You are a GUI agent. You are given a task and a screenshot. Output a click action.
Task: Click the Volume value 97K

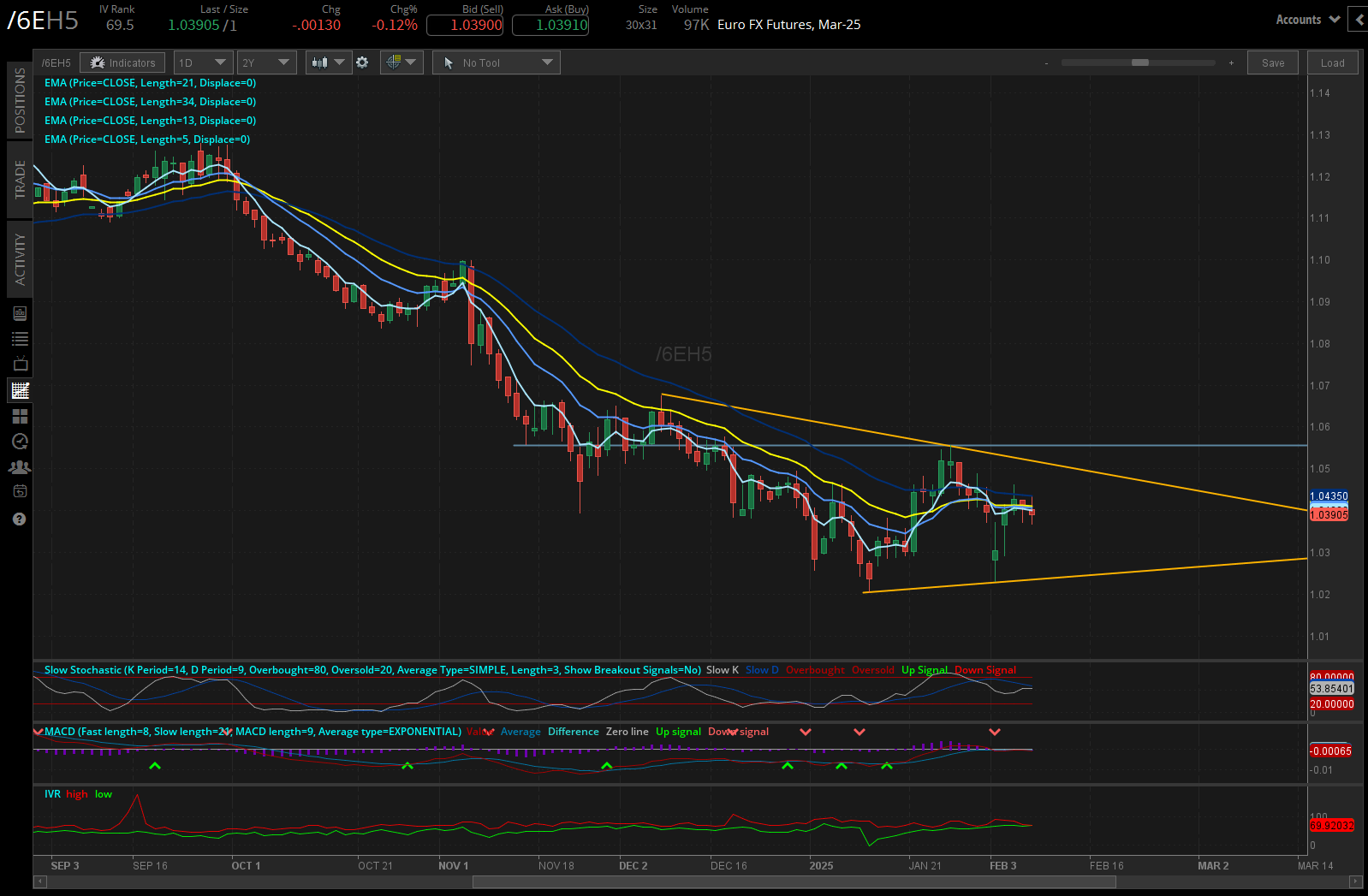coord(697,25)
